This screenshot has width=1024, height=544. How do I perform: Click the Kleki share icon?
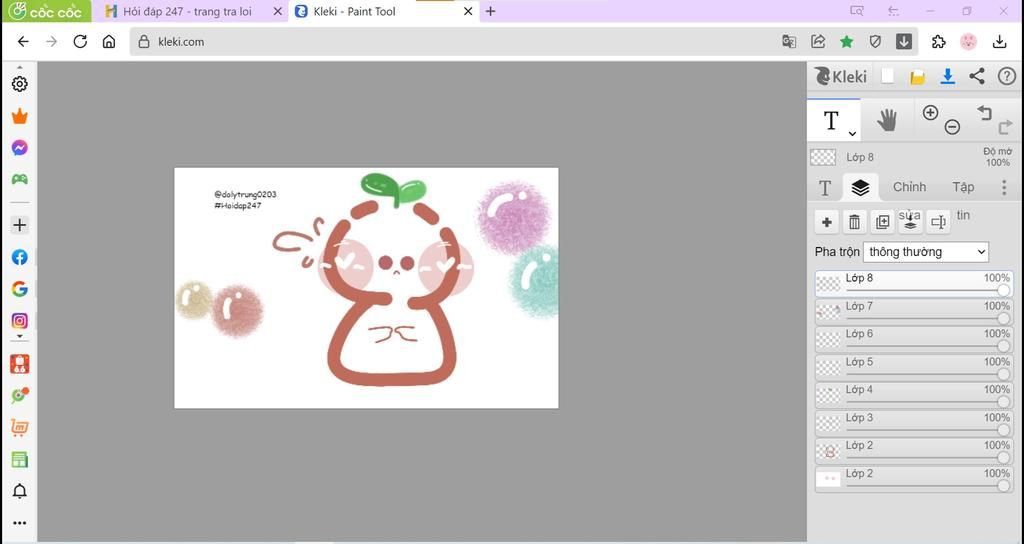point(977,76)
